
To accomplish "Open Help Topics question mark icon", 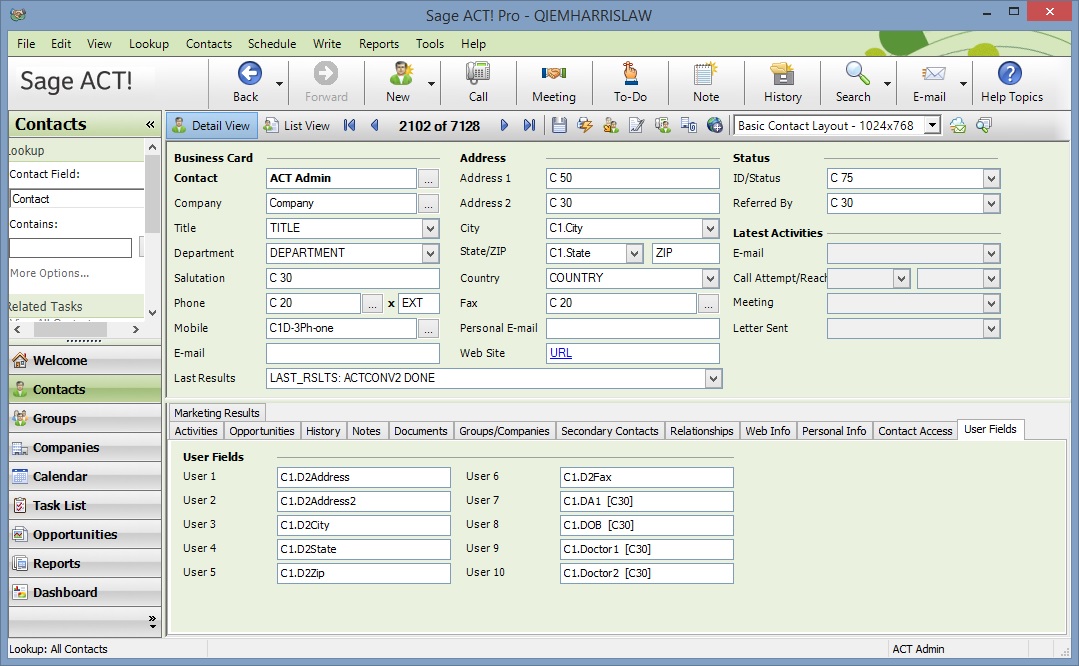I will [x=1009, y=73].
